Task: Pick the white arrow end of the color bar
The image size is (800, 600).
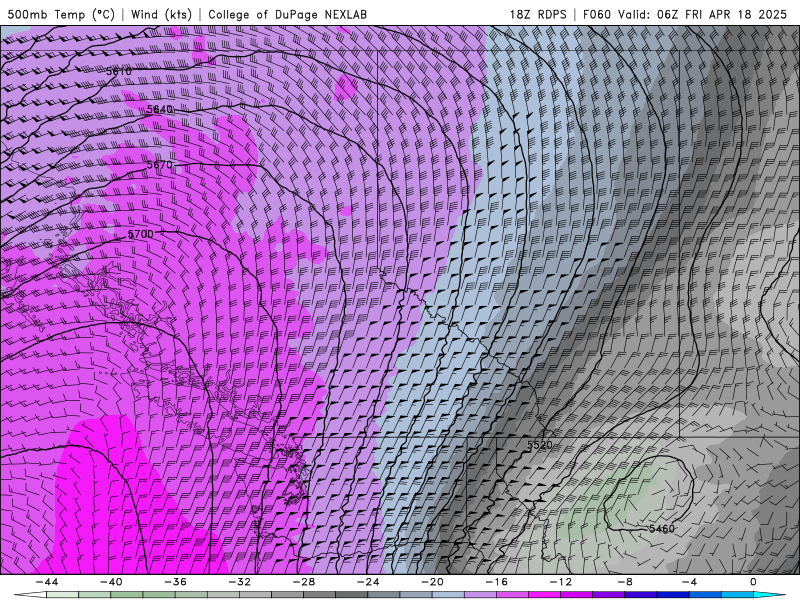Action: point(30,595)
